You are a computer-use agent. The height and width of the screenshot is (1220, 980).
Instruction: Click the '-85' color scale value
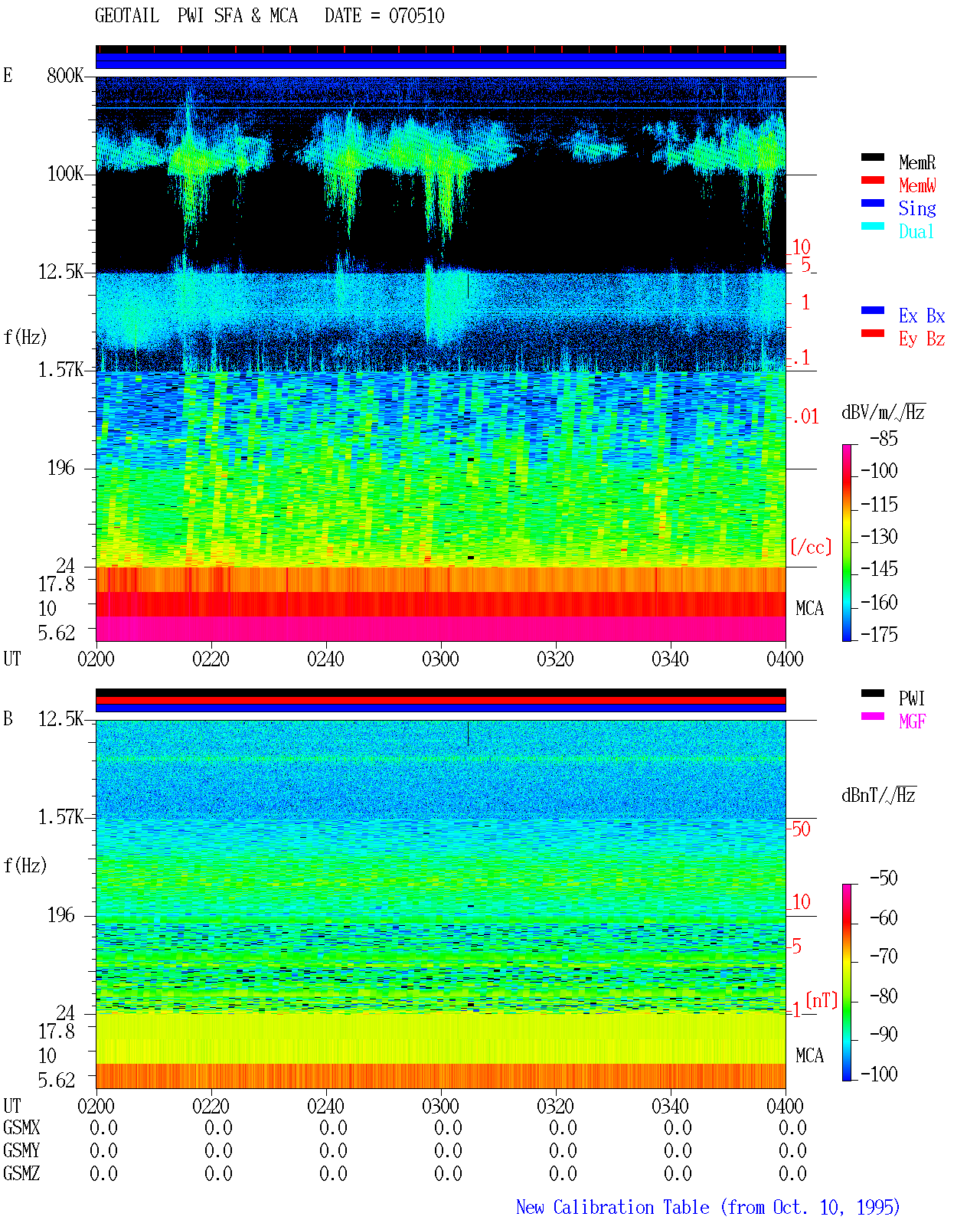click(x=884, y=439)
